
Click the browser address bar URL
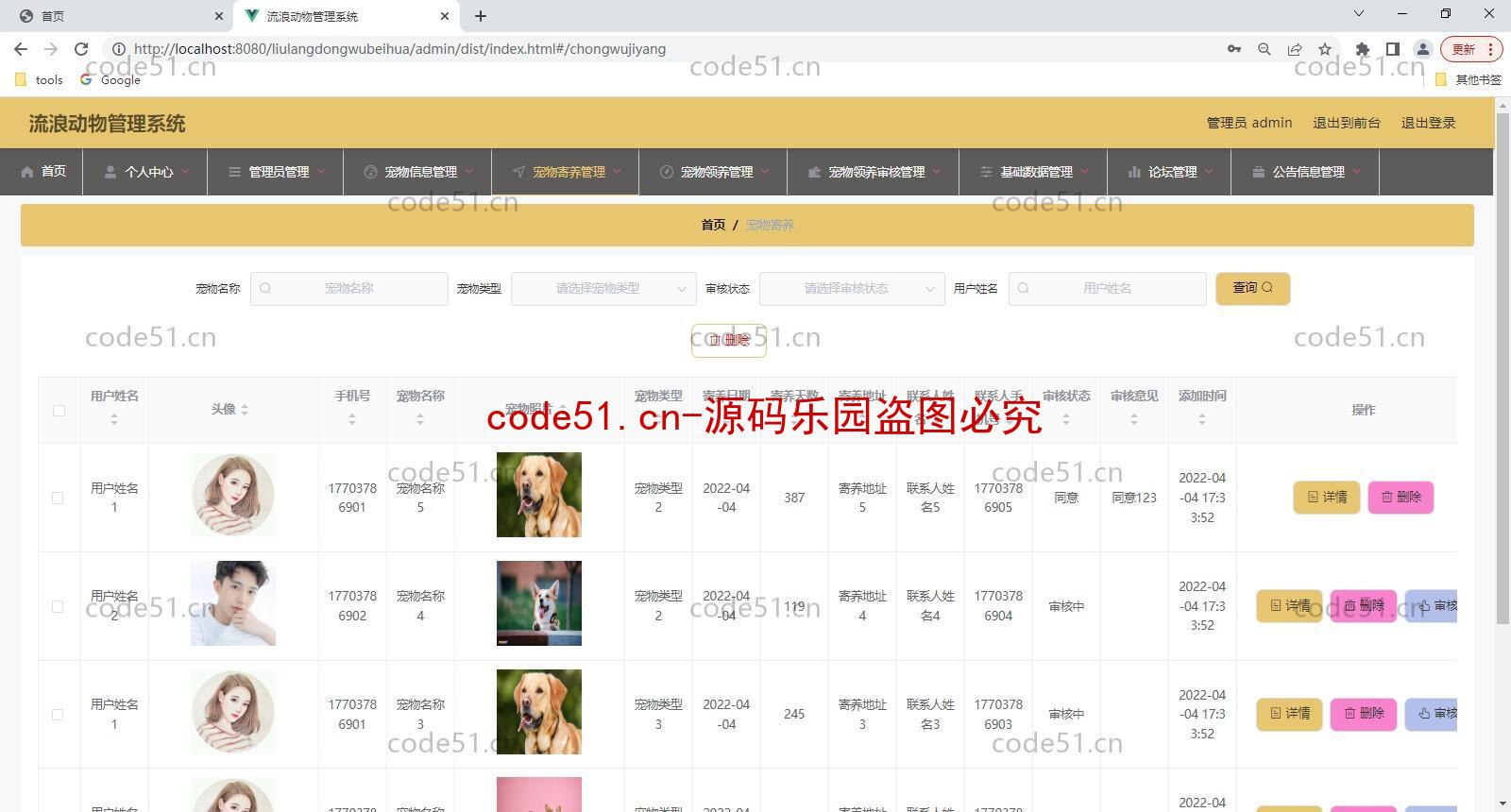(399, 49)
